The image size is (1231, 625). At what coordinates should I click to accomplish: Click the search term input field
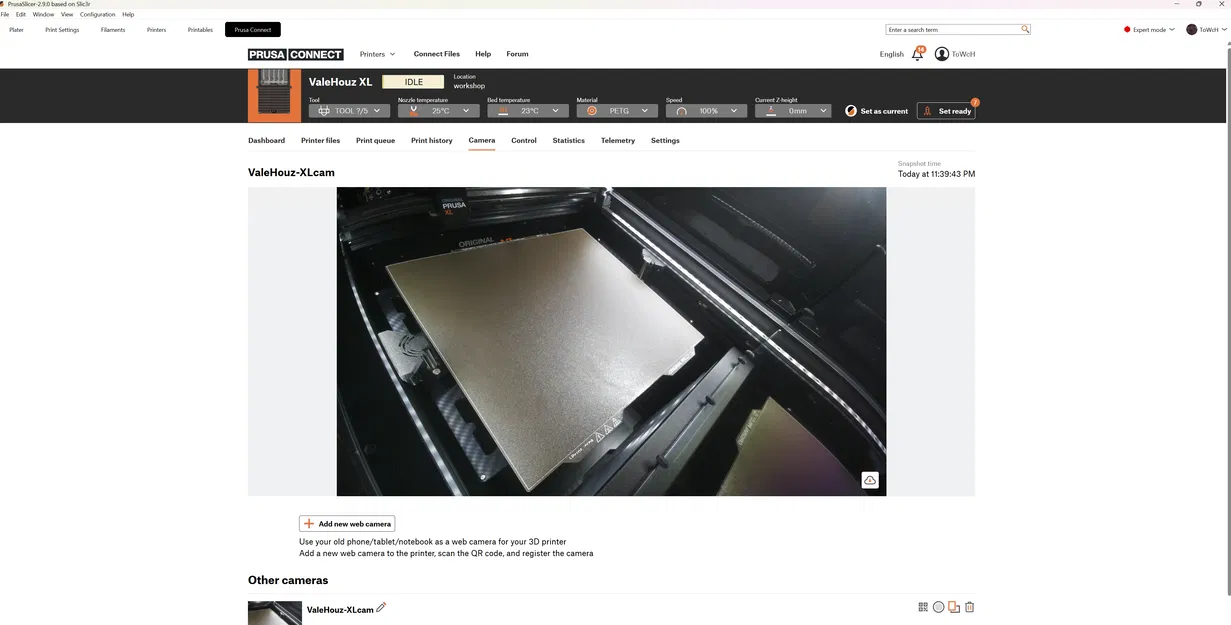click(x=950, y=29)
